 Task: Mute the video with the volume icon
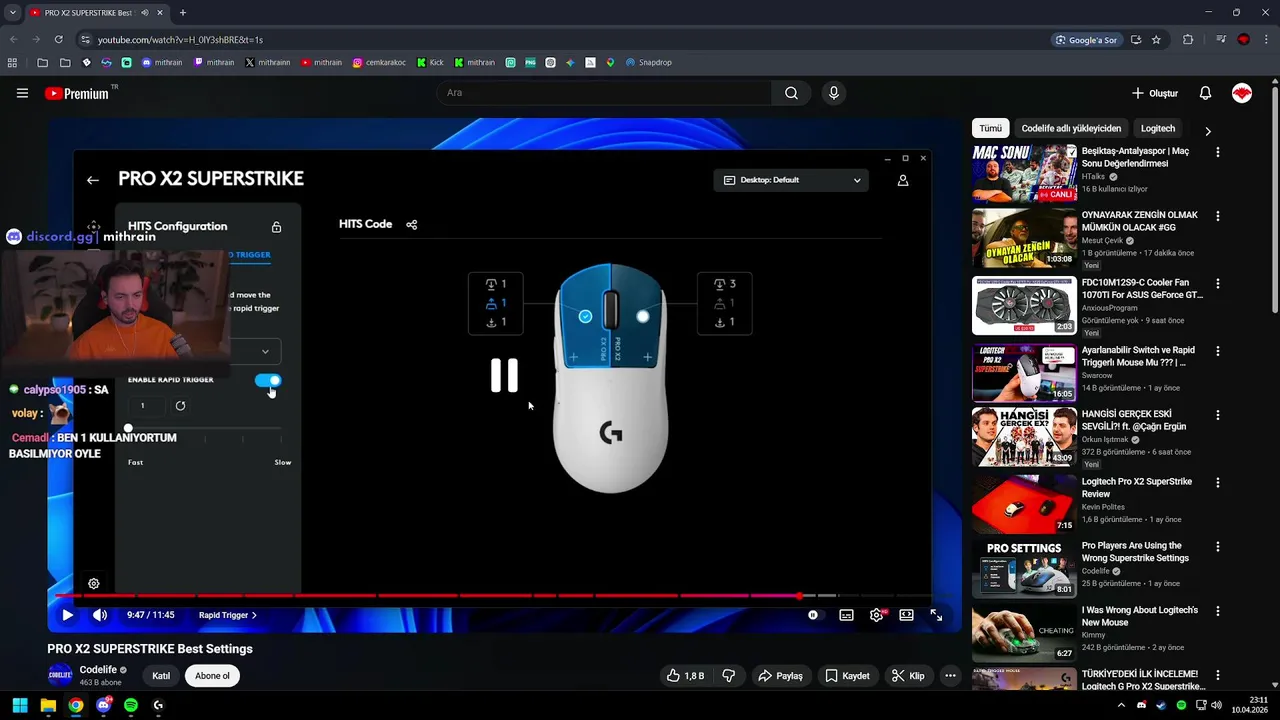point(100,615)
